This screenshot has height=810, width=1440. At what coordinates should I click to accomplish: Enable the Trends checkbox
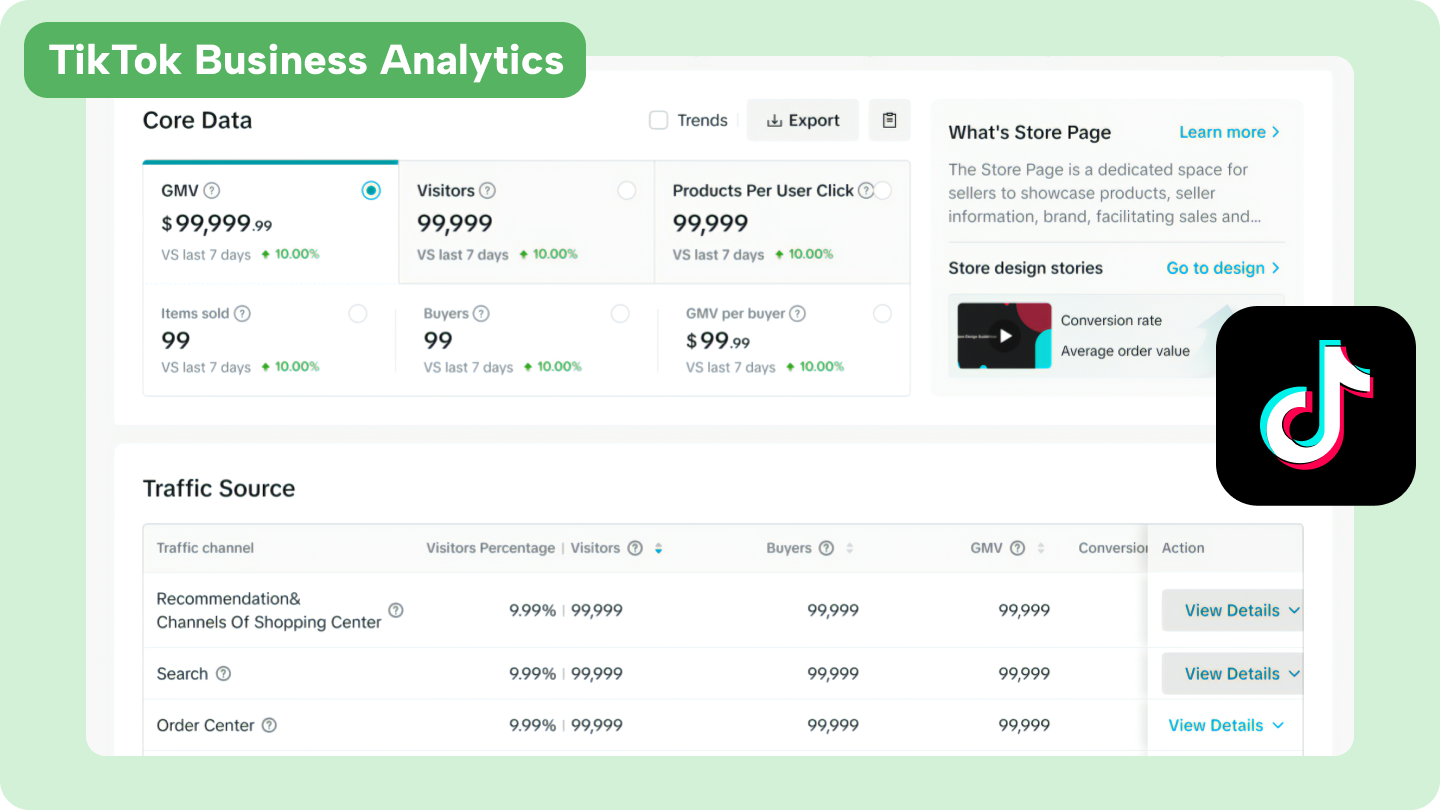point(658,119)
